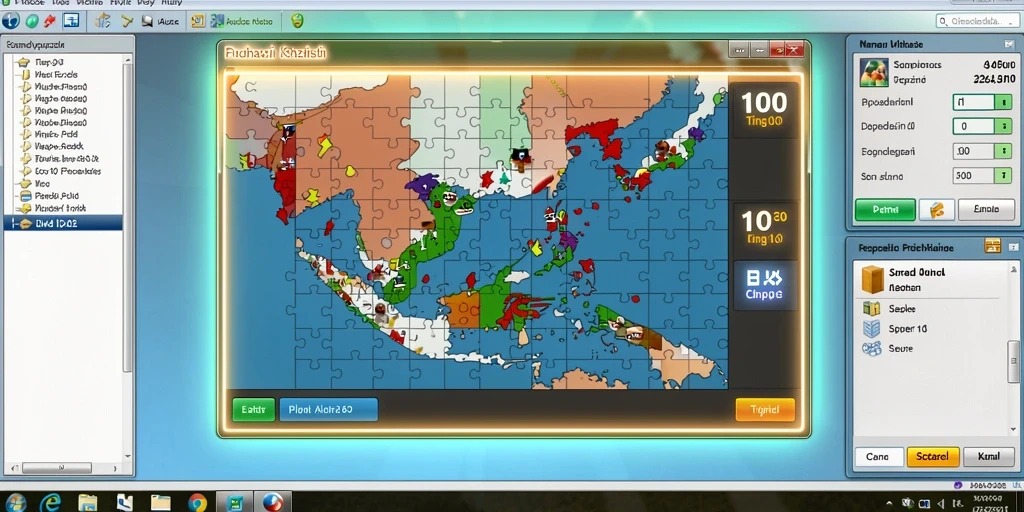Click the green Petret button
Viewport: 1024px width, 512px height.
click(885, 210)
